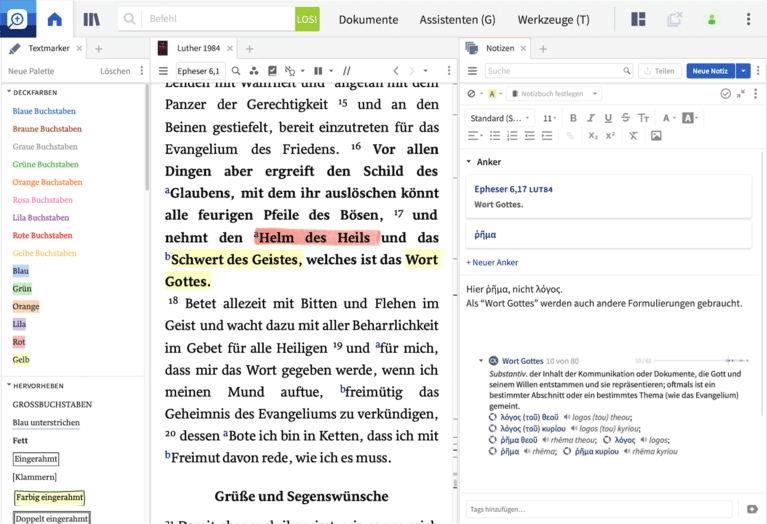Toggle Strikethrough formatting

626,118
